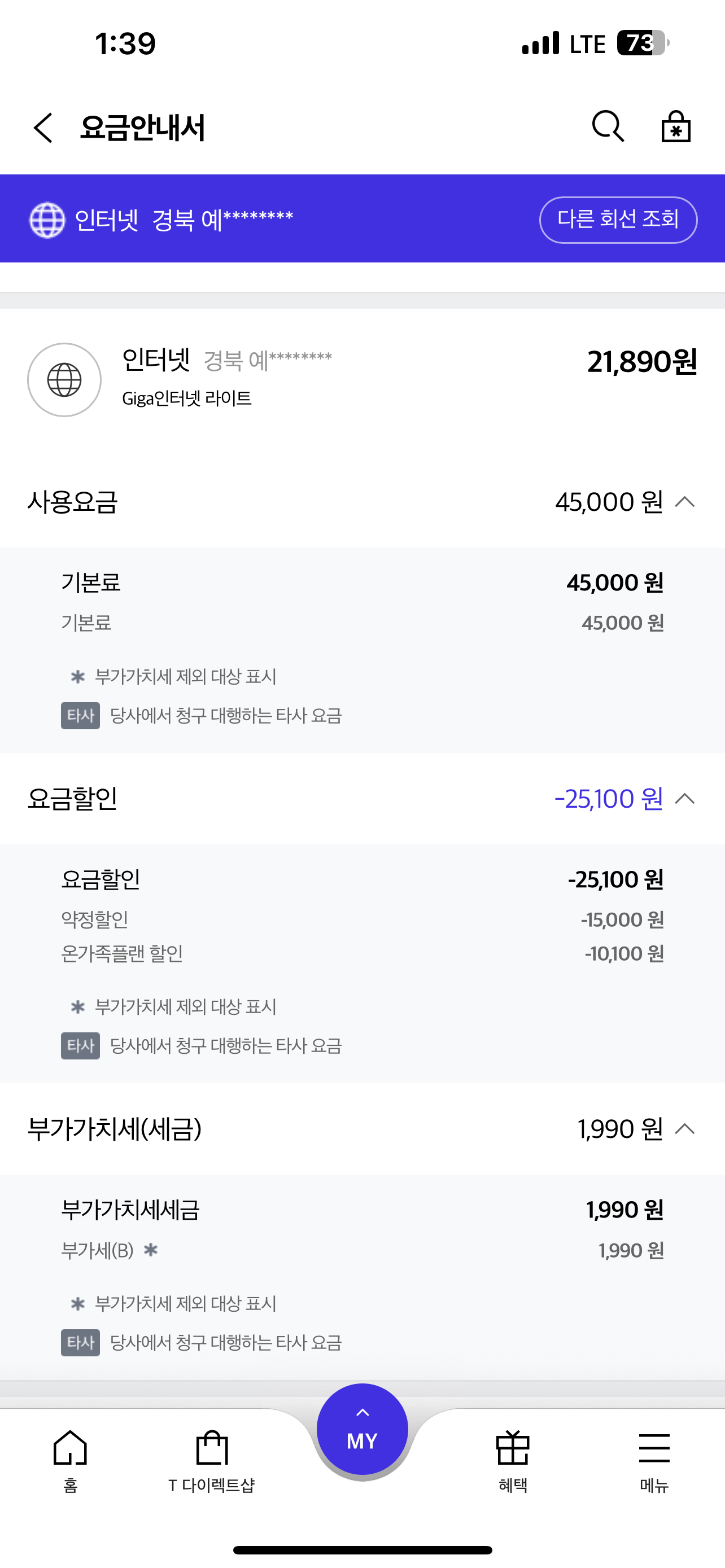Open the lock security icon in header
This screenshot has width=725, height=1568.
pyautogui.click(x=676, y=126)
